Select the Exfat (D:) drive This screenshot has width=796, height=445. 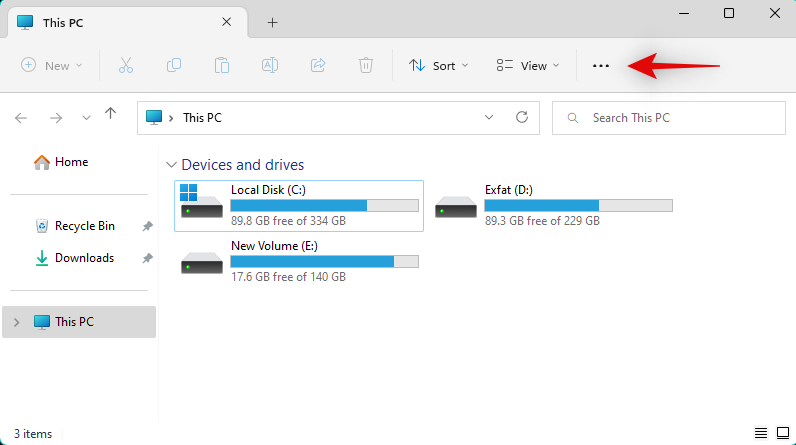point(553,205)
